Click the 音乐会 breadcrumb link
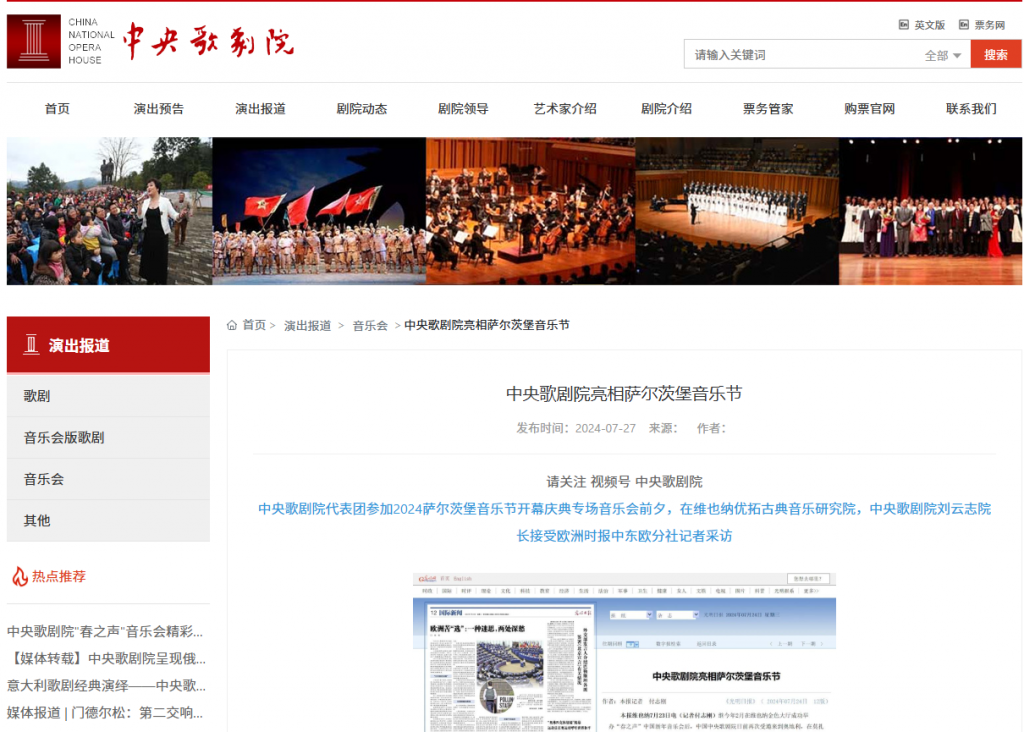Viewport: 1024px width, 732px height. (x=369, y=326)
